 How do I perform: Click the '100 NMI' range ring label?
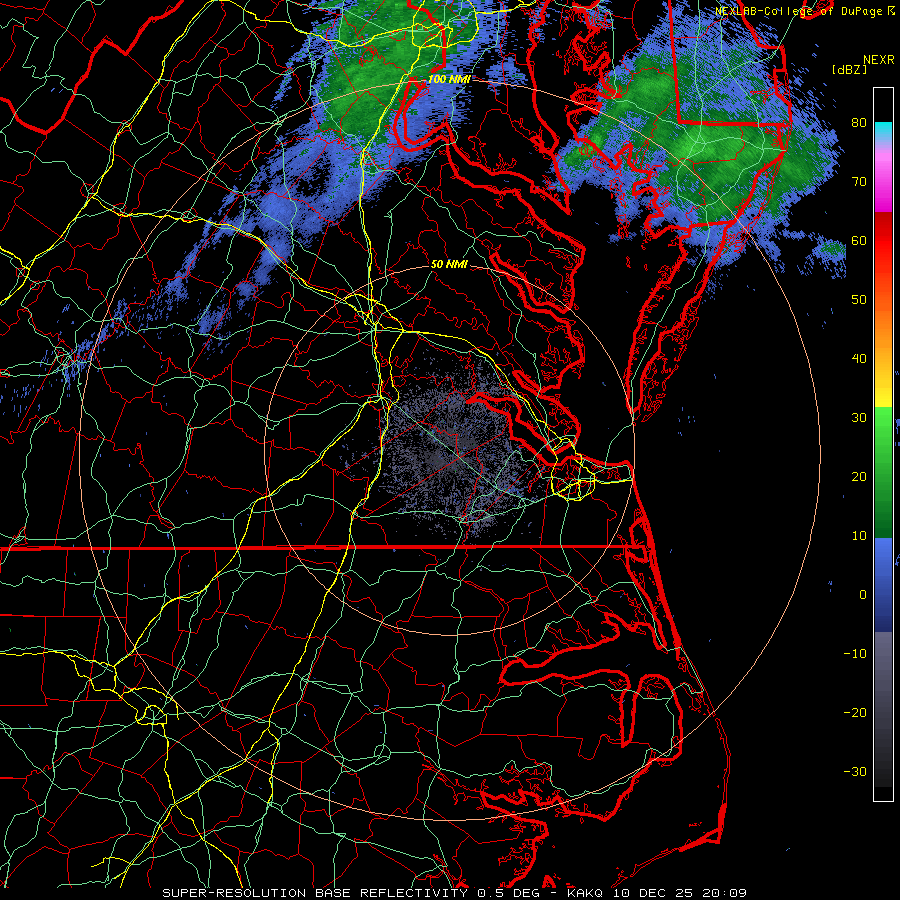[x=449, y=79]
